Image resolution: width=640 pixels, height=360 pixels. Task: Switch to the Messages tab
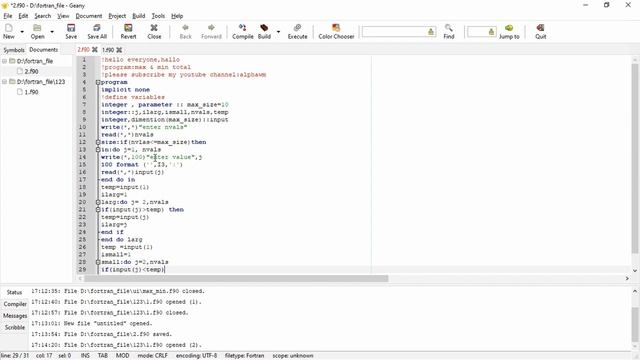[x=15, y=316]
